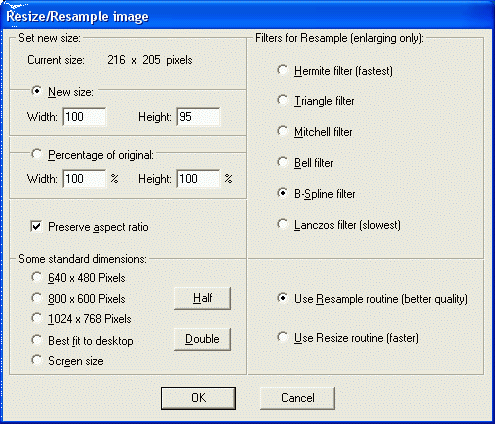This screenshot has height=424, width=495.
Task: Click the percentage Height input field
Action: [198, 179]
